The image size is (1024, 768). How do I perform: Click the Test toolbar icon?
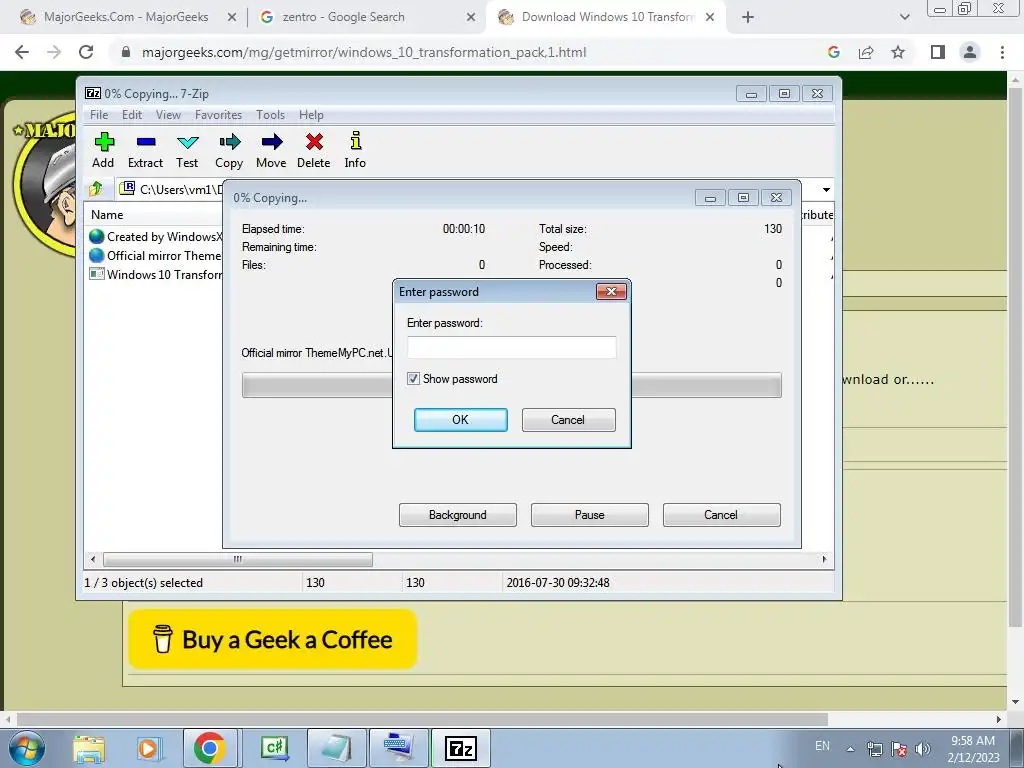click(x=187, y=150)
